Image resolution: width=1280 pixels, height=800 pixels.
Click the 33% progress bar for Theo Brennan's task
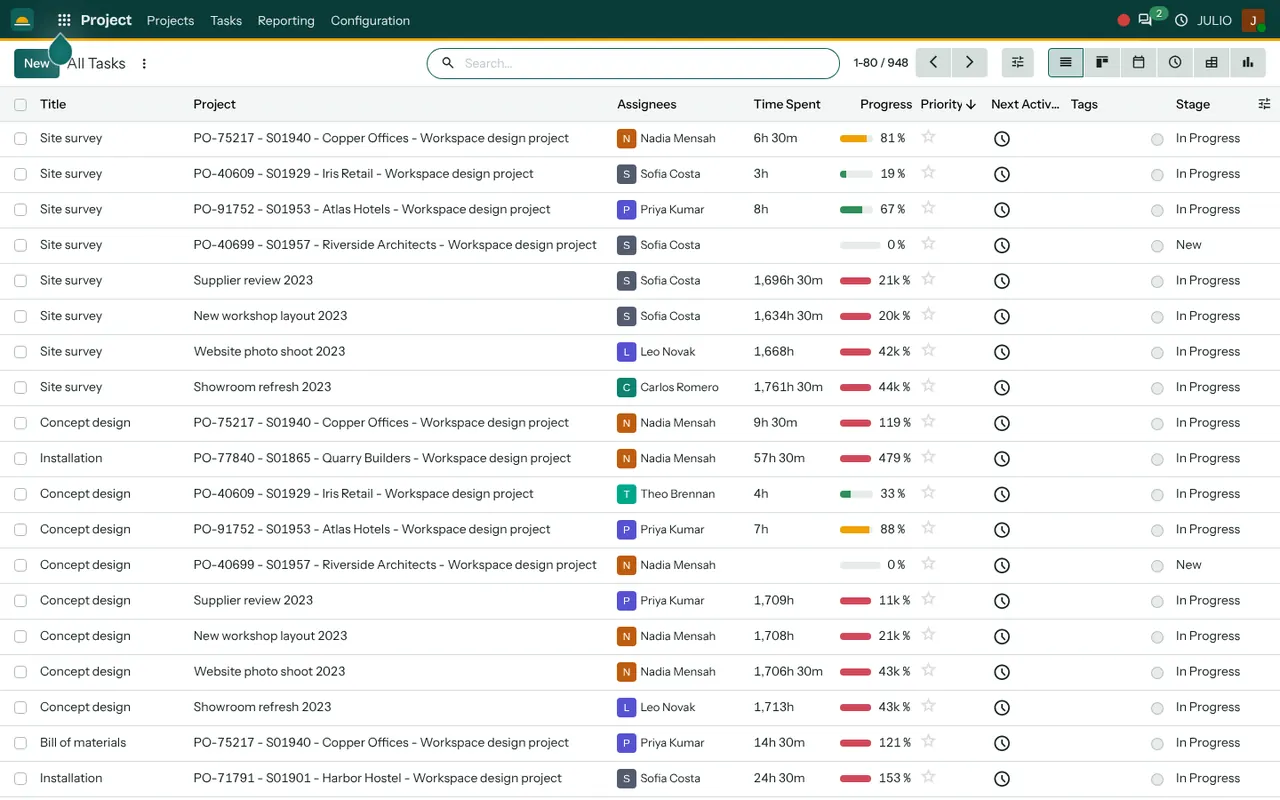tap(856, 494)
